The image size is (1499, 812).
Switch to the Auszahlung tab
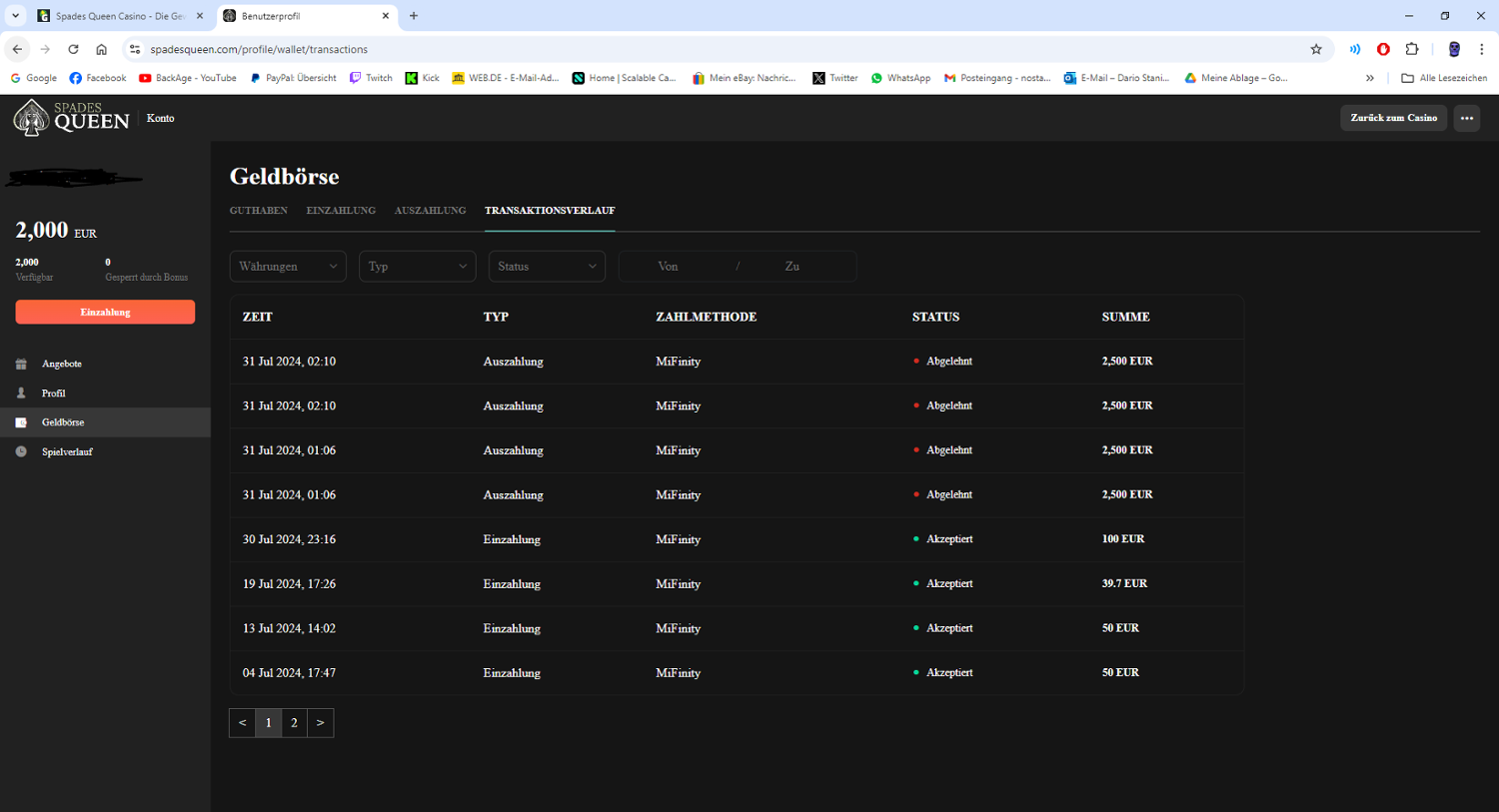pyautogui.click(x=431, y=211)
